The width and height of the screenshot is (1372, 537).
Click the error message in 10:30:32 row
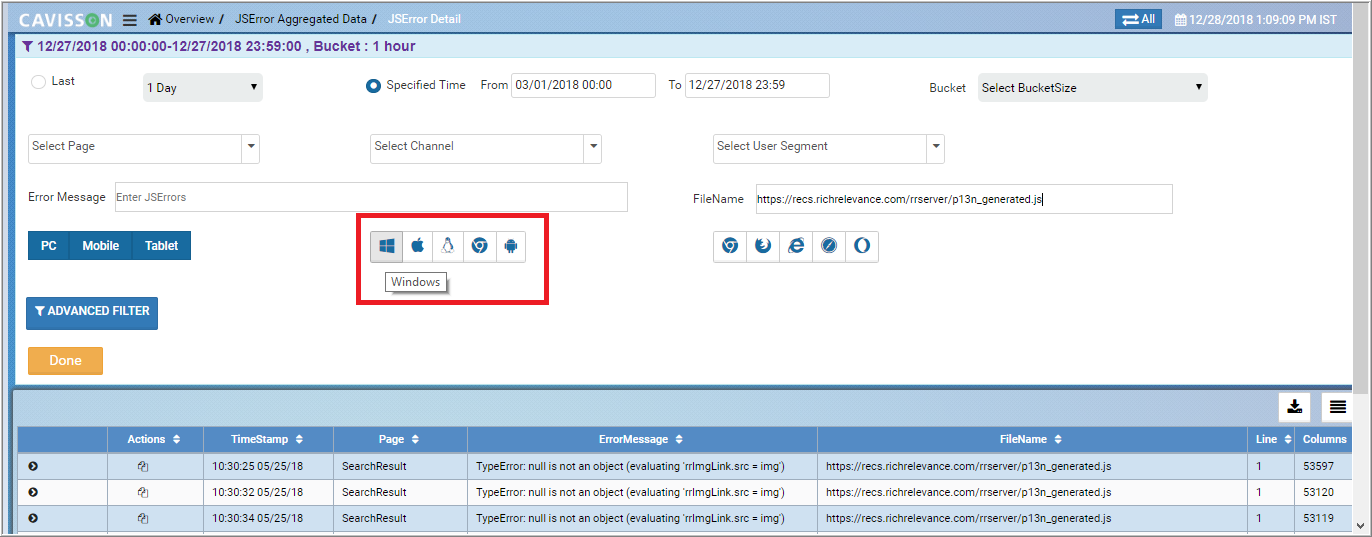[630, 492]
